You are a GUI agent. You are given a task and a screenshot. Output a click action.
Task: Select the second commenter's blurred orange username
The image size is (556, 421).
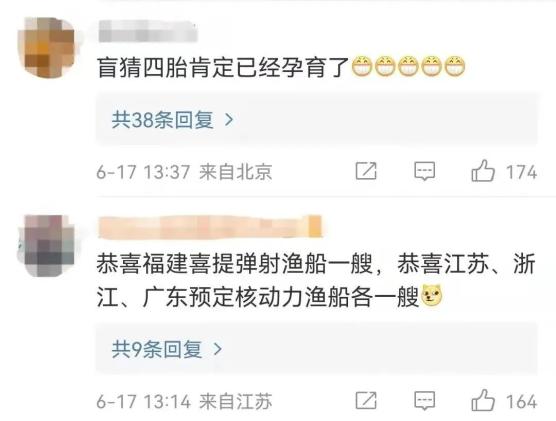click(210, 226)
